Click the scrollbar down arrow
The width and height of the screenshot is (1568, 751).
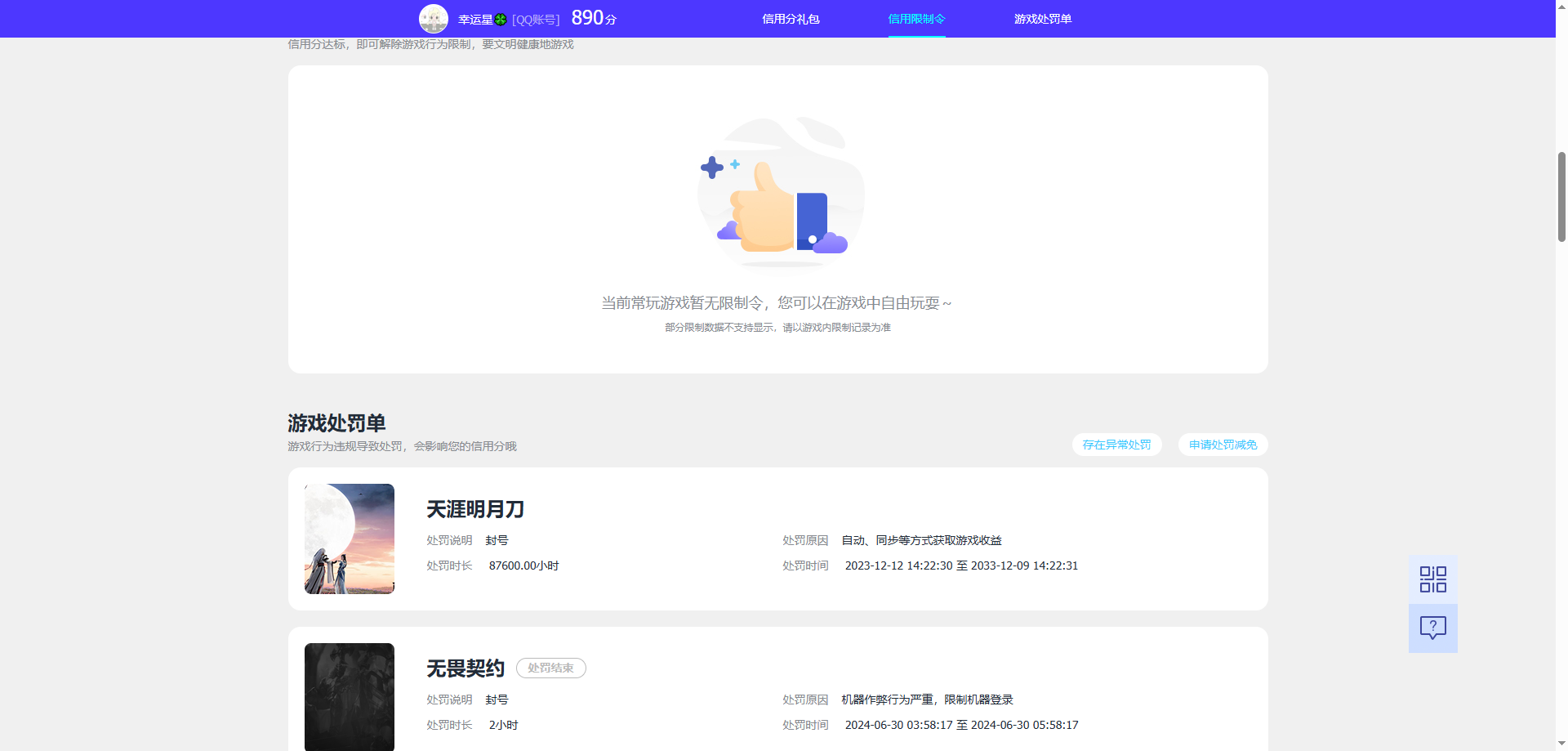1561,744
